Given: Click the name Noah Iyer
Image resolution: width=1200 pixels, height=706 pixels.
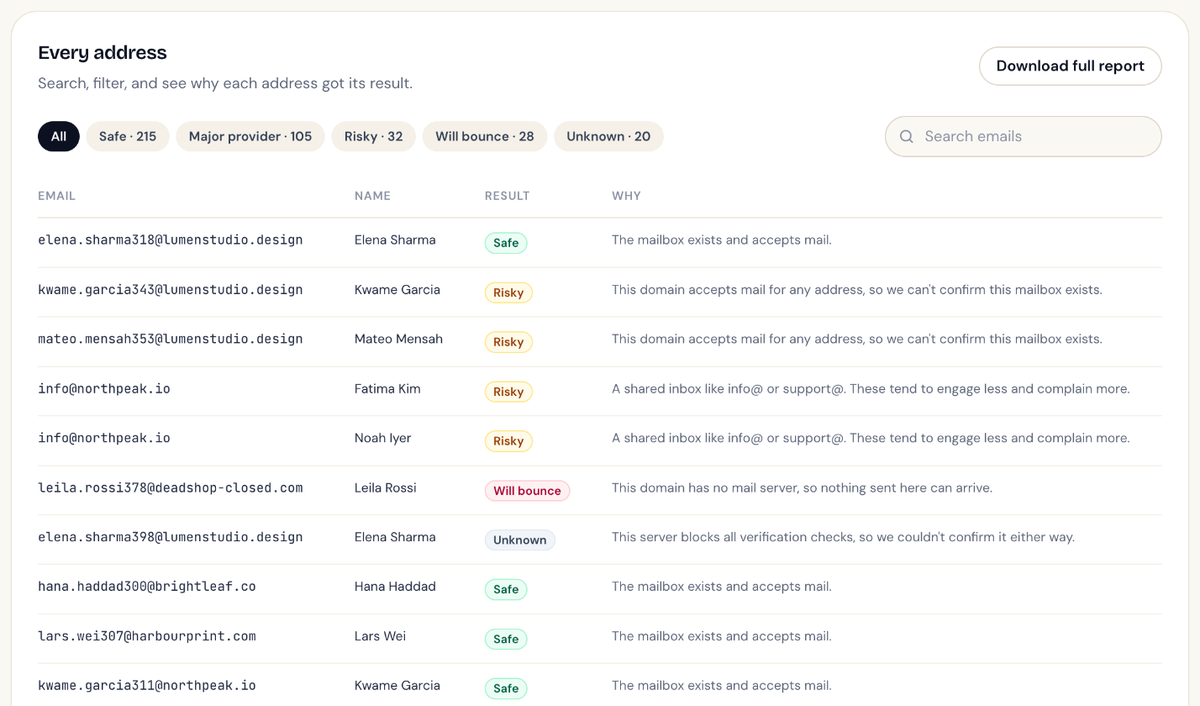Looking at the screenshot, I should [x=383, y=438].
